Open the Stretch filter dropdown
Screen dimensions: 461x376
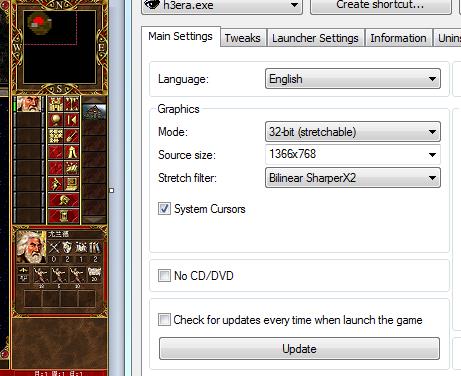tap(353, 178)
